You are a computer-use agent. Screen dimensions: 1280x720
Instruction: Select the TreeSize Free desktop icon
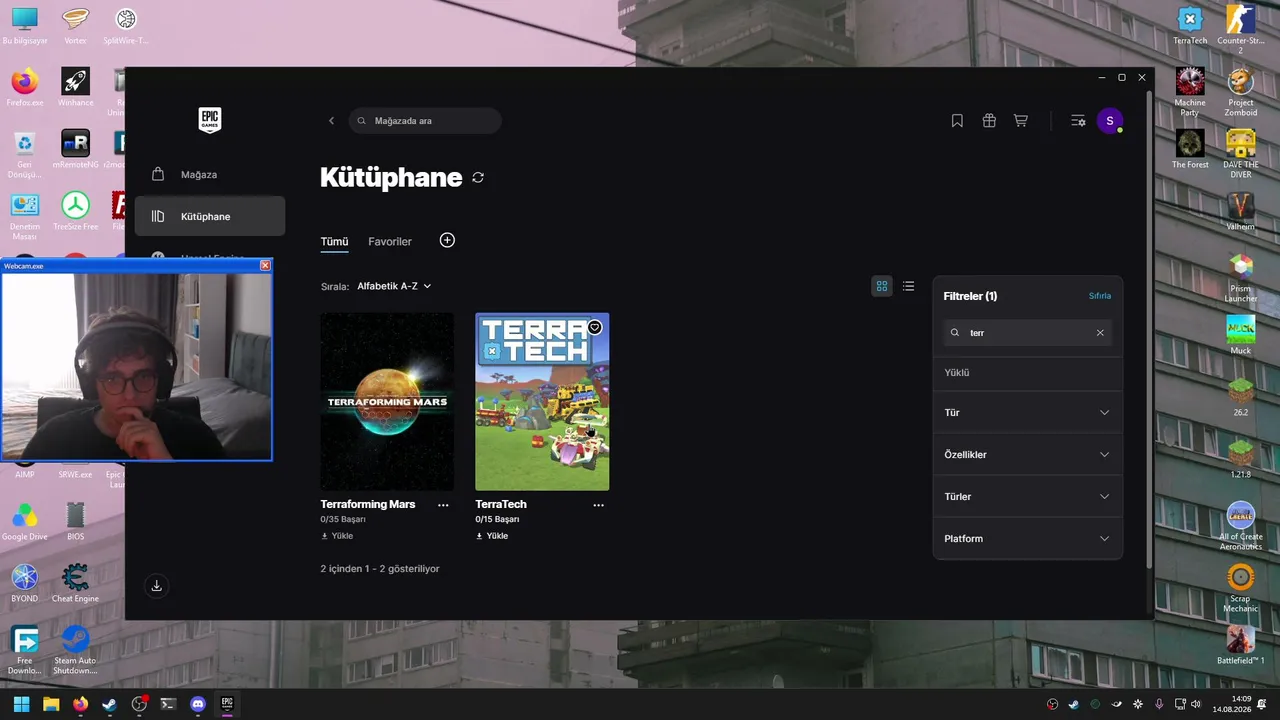tap(75, 211)
